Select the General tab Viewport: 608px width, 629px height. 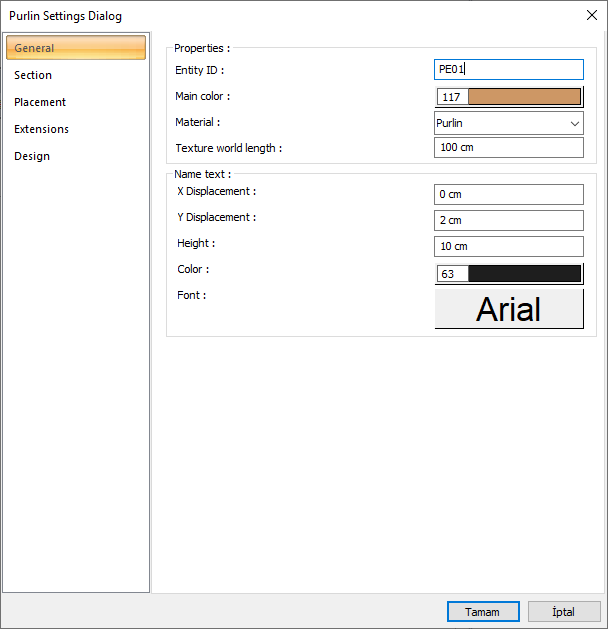[x=75, y=48]
